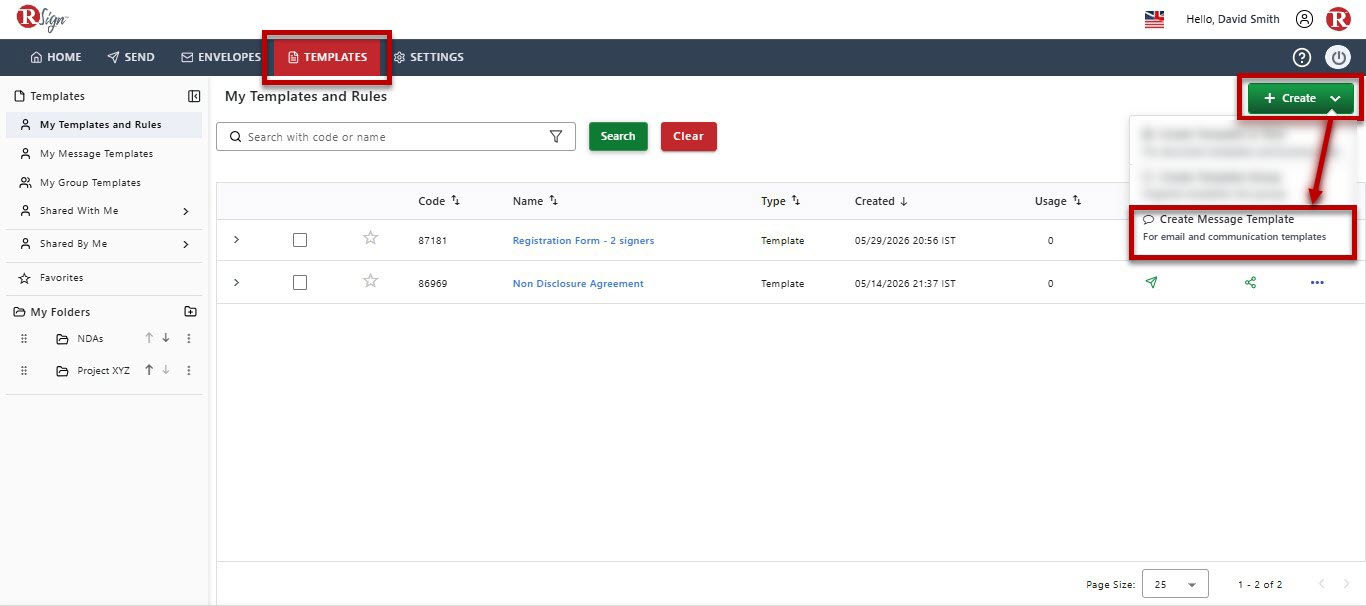Open the user profile icon

pyautogui.click(x=1304, y=19)
